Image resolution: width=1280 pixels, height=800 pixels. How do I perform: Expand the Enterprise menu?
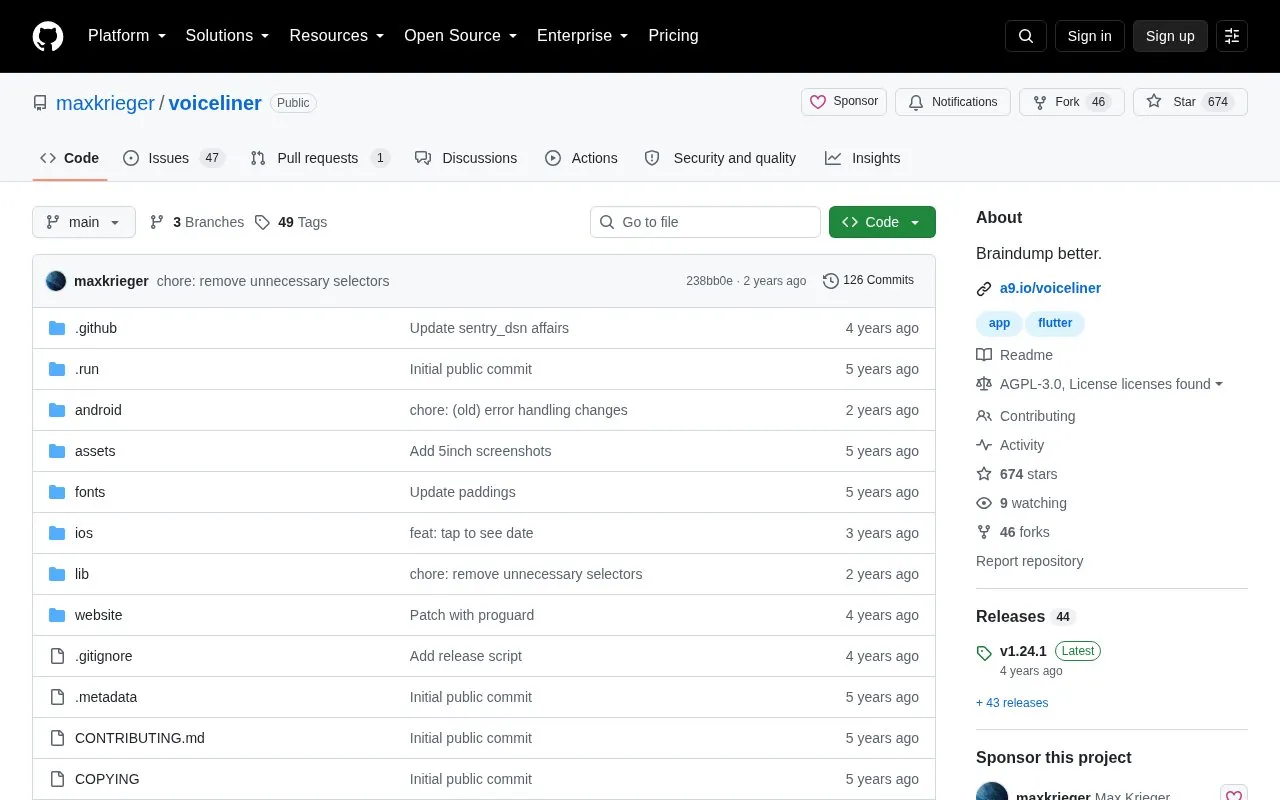[x=583, y=36]
